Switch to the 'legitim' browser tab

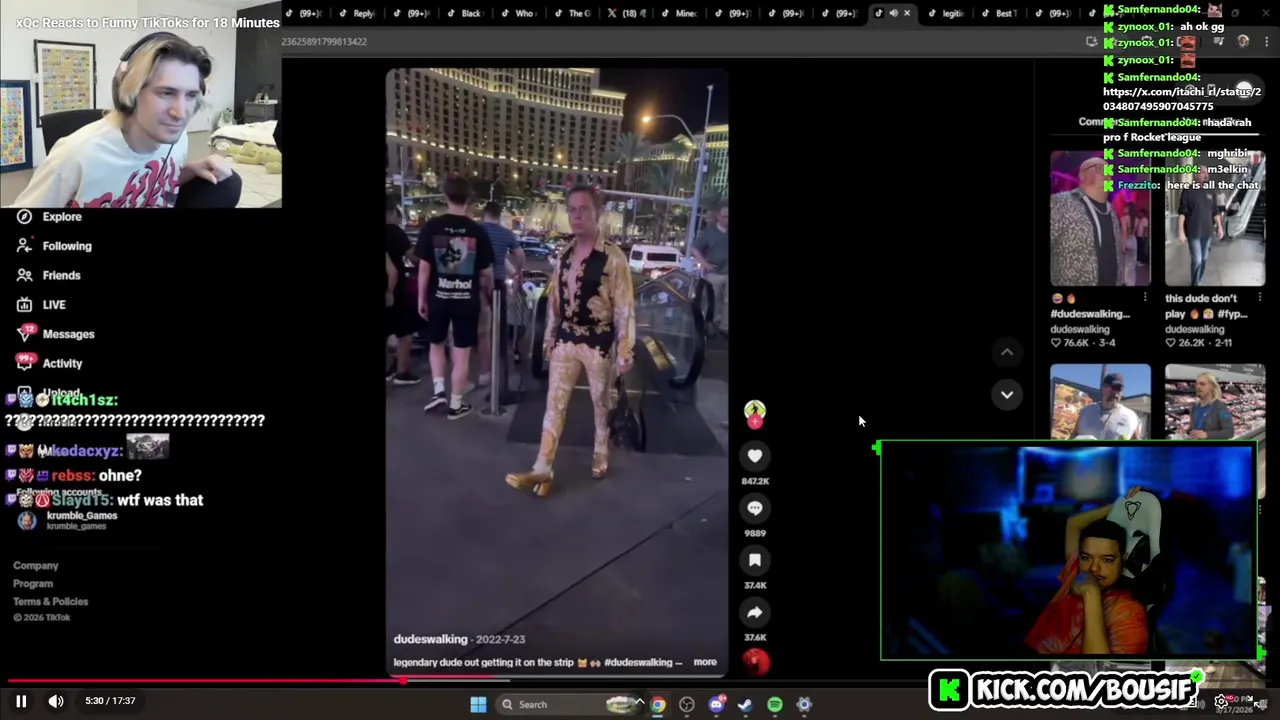[946, 13]
